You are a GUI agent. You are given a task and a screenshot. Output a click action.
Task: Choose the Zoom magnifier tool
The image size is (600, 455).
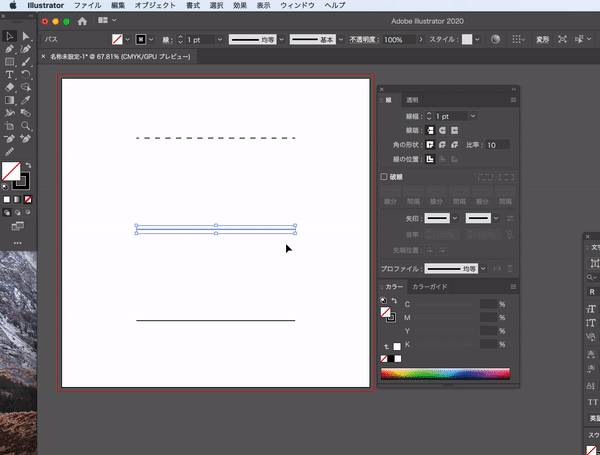25,127
